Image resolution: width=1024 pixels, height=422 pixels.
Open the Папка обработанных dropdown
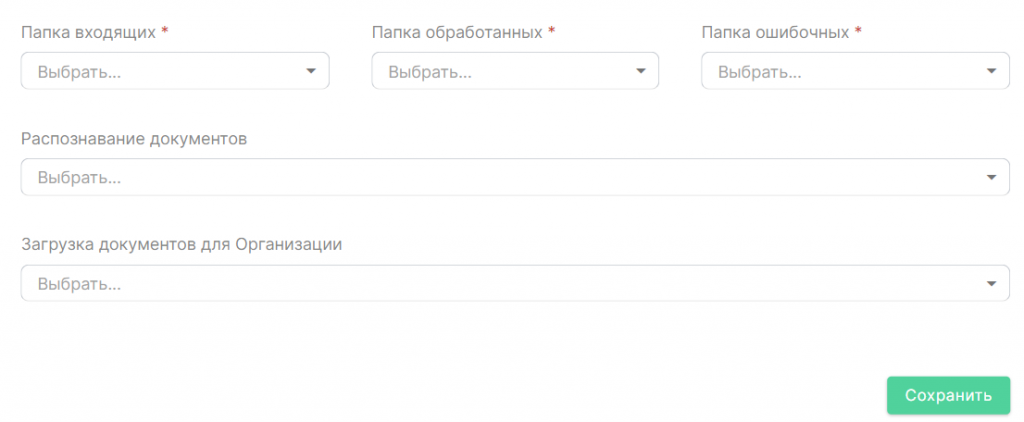click(x=515, y=71)
